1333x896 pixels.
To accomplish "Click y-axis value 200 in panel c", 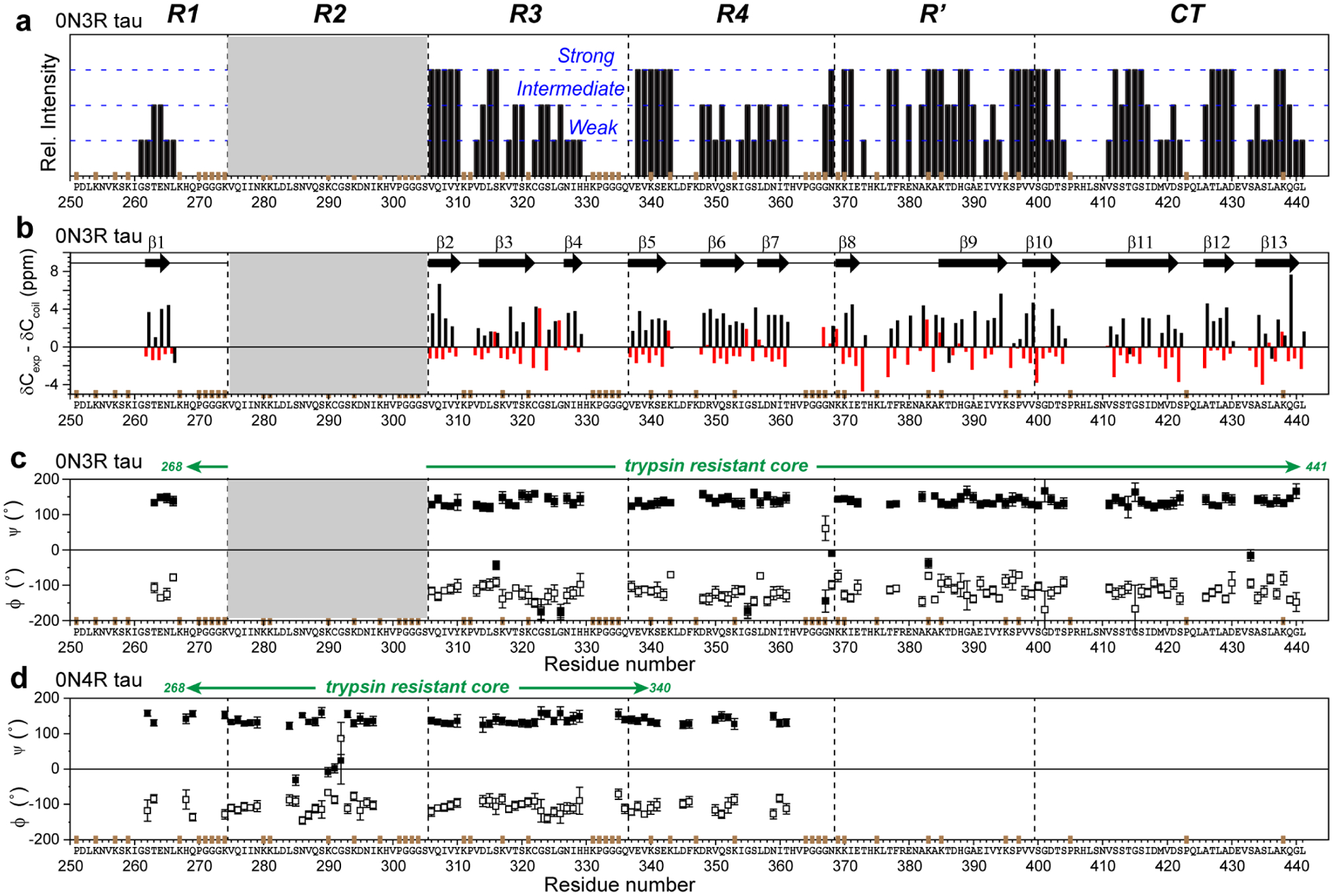I will [46, 480].
